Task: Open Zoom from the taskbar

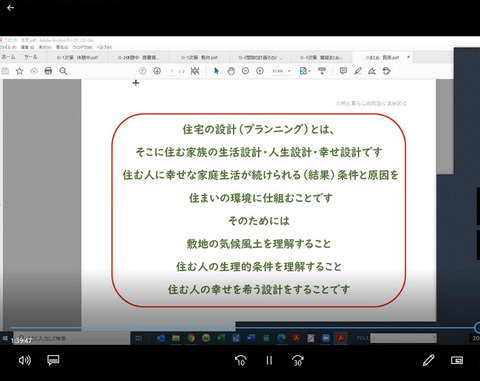Action: click(x=326, y=338)
